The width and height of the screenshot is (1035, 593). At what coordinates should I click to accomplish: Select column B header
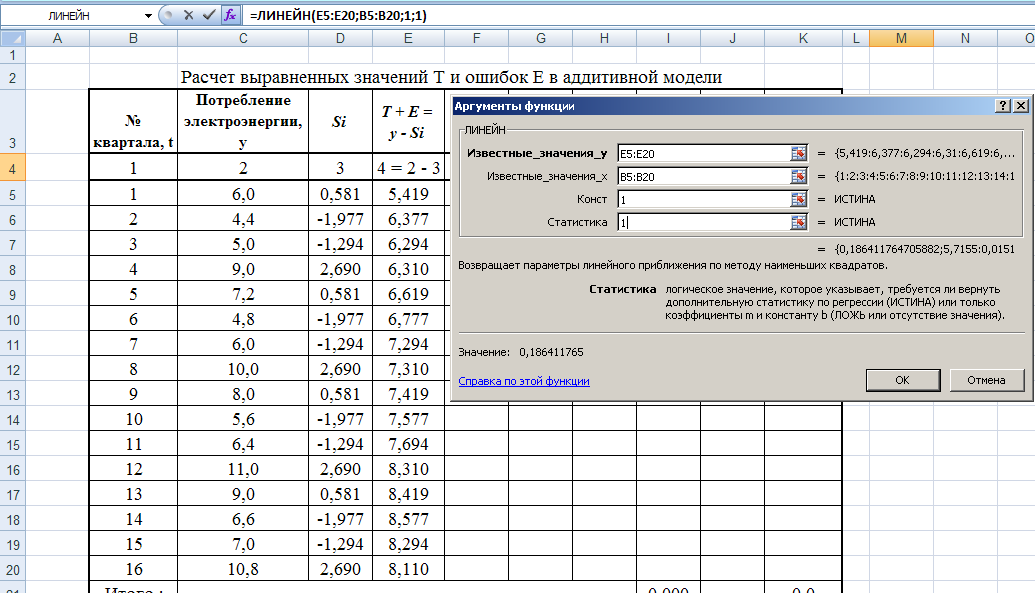click(x=133, y=38)
